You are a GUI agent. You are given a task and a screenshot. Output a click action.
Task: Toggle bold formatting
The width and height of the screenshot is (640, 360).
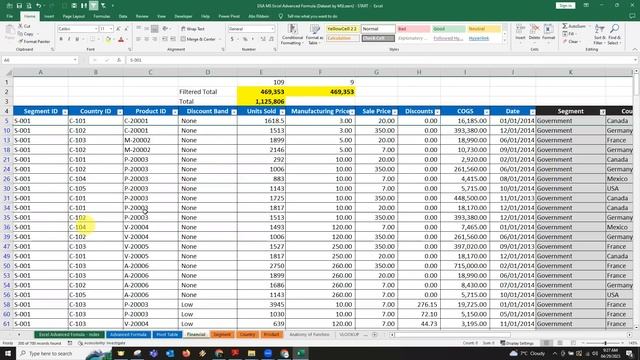point(61,39)
